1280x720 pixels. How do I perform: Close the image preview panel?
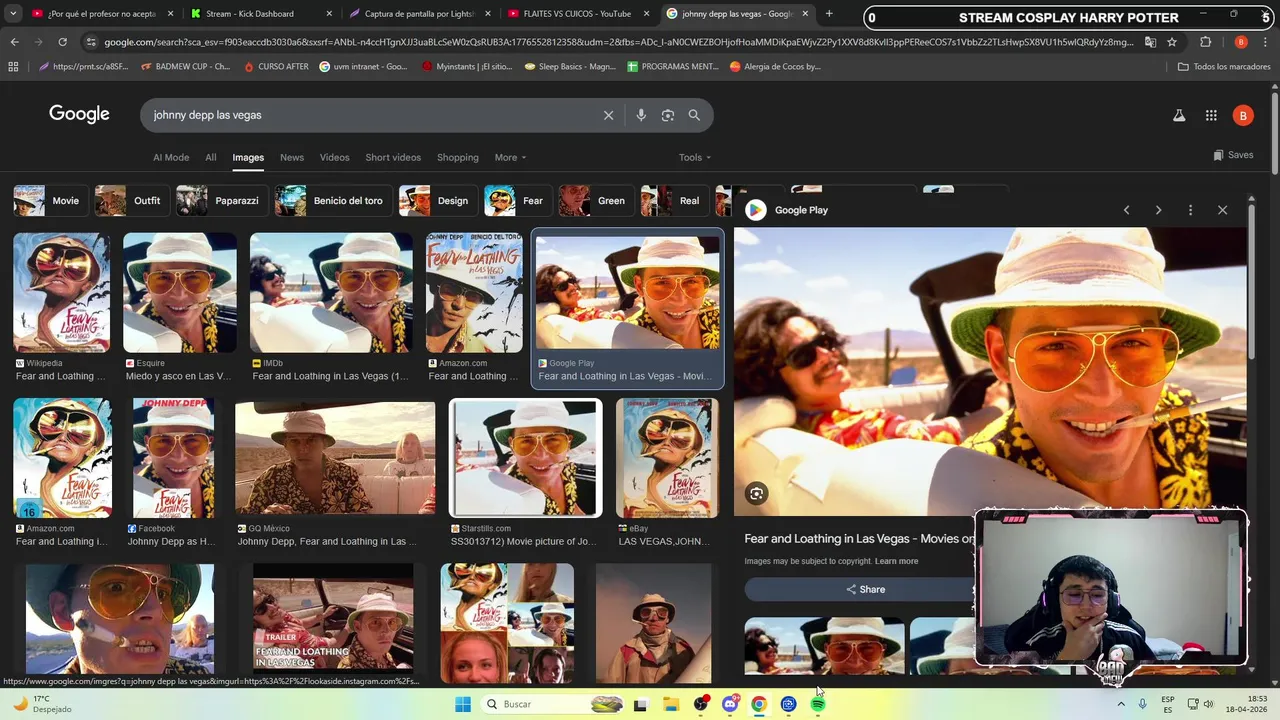tap(1222, 210)
